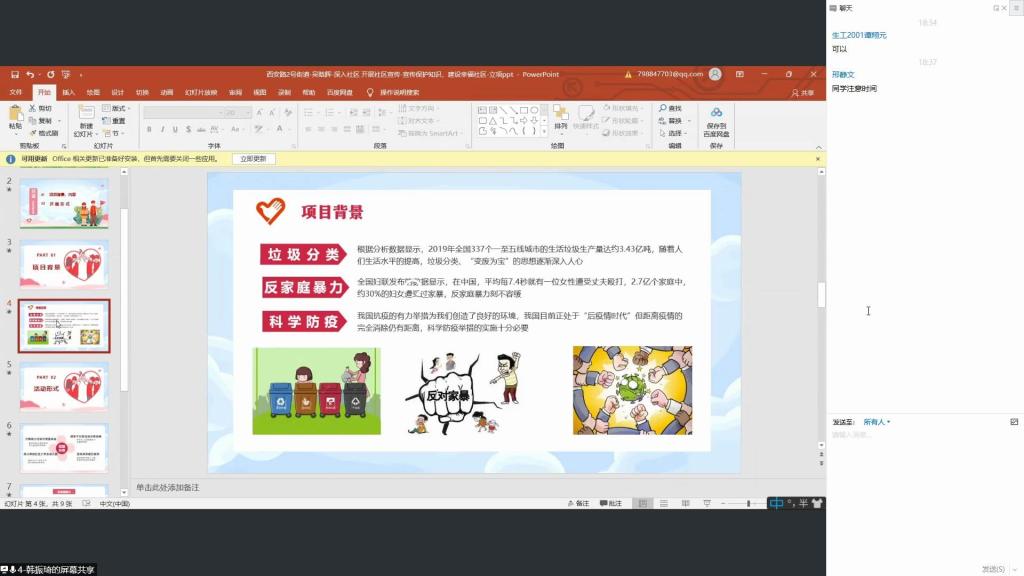
Task: Open the chat image/screenshot icon
Action: (x=1014, y=422)
